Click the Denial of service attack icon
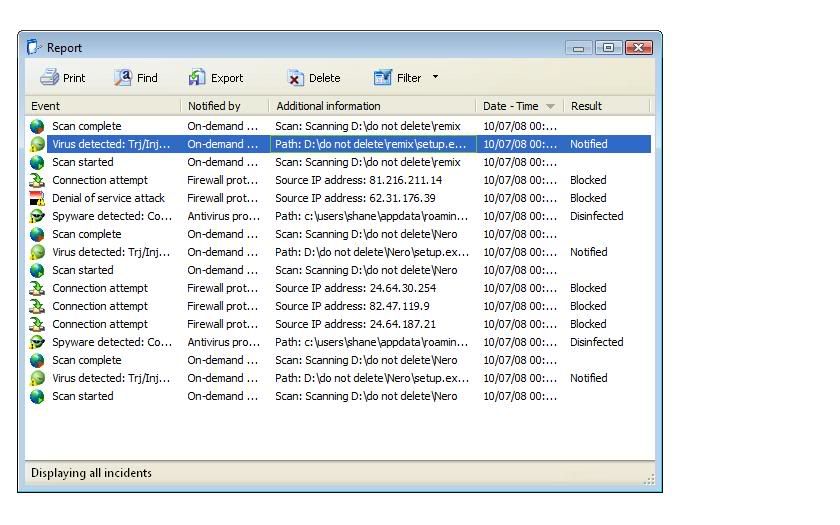 [x=37, y=198]
